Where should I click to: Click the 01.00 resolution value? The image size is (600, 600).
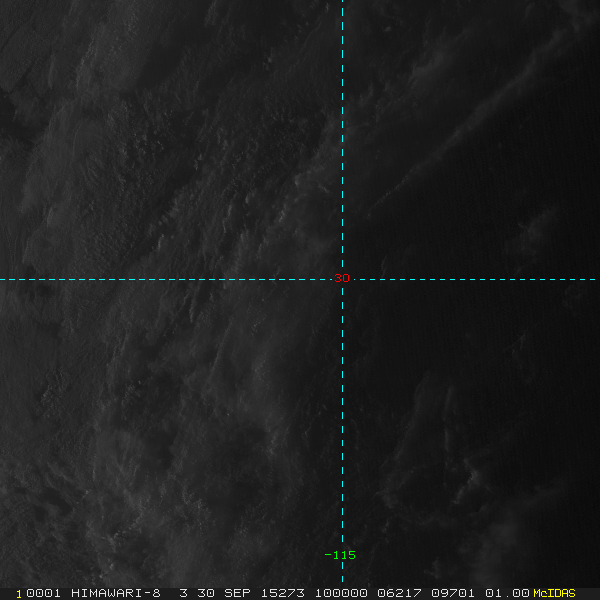coord(507,593)
